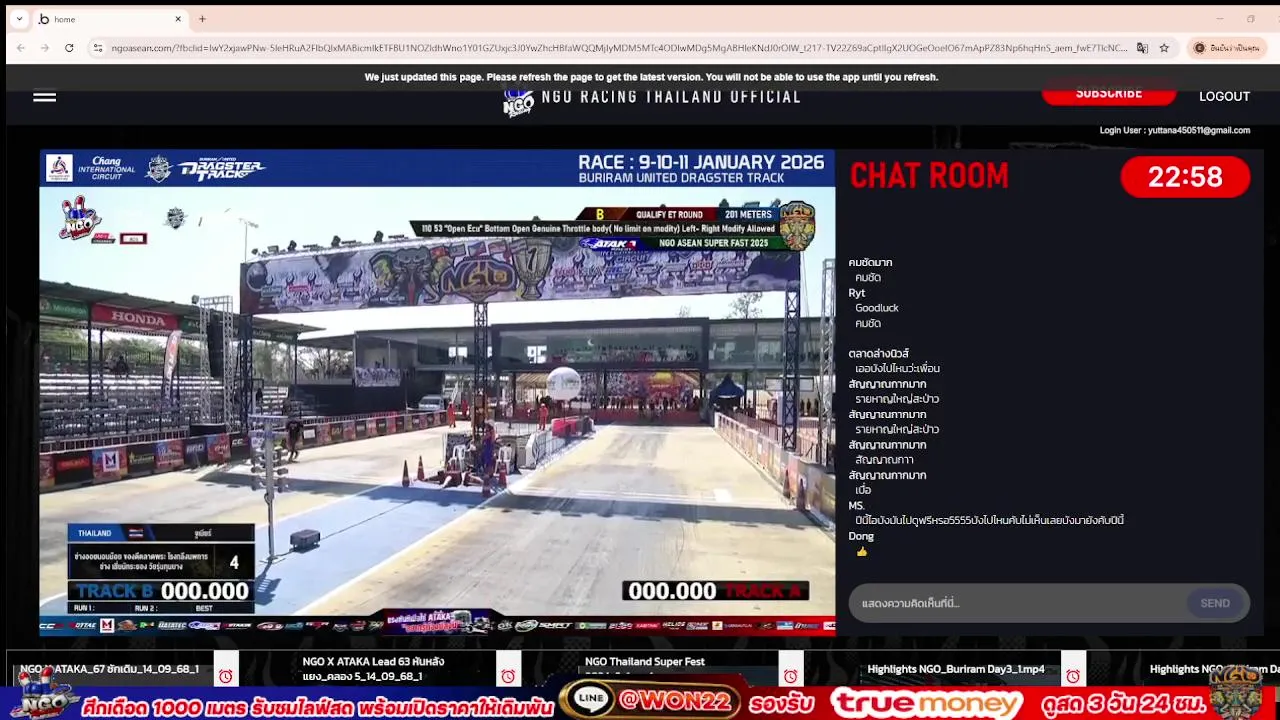The height and width of the screenshot is (720, 1280).
Task: Bookmark this page with star icon
Action: click(x=1164, y=48)
